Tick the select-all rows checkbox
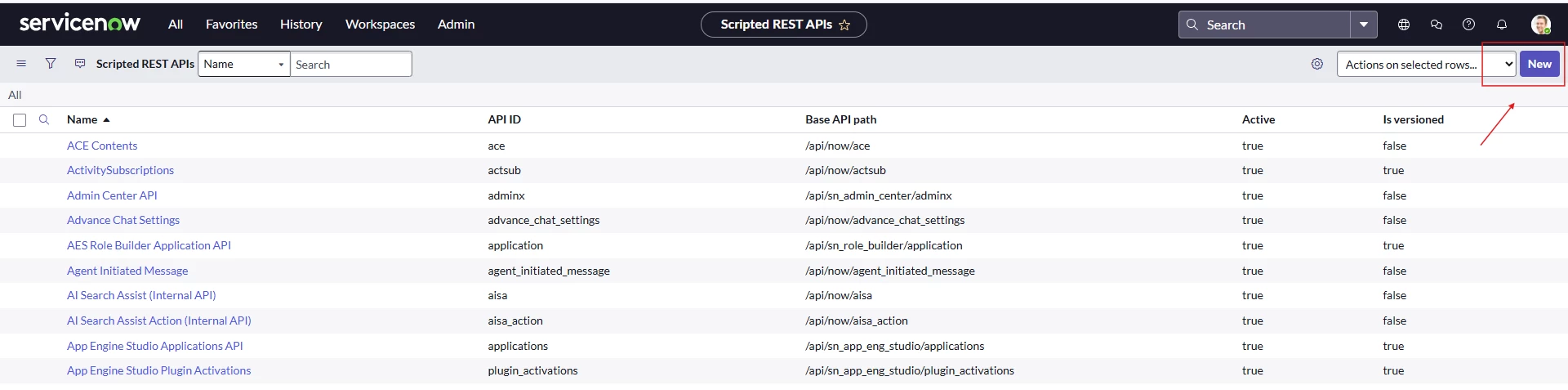The height and width of the screenshot is (390, 1568). click(x=20, y=120)
